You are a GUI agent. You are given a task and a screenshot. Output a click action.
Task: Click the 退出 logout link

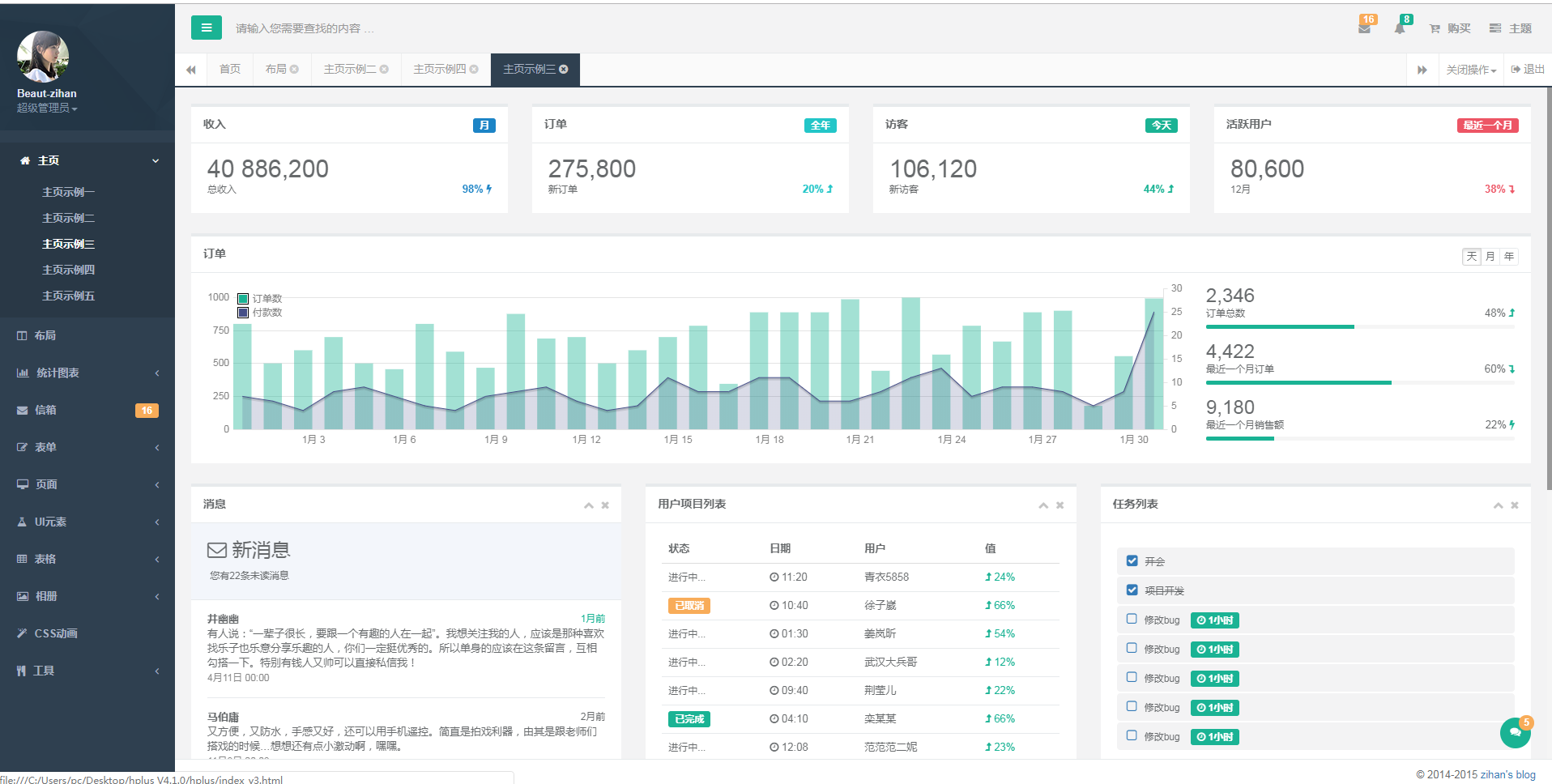pos(1528,70)
